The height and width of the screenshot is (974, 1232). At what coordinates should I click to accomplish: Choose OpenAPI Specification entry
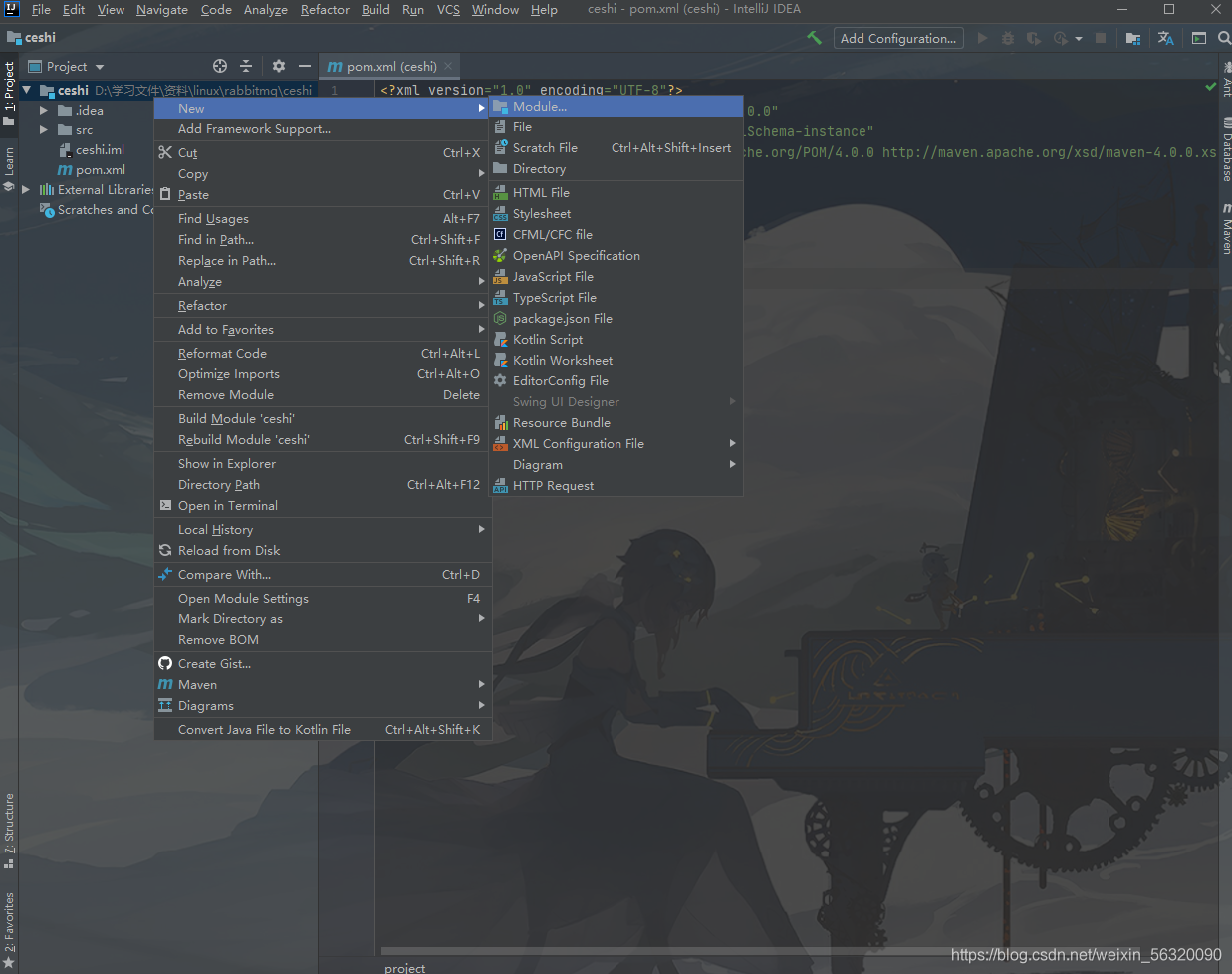[x=617, y=256]
